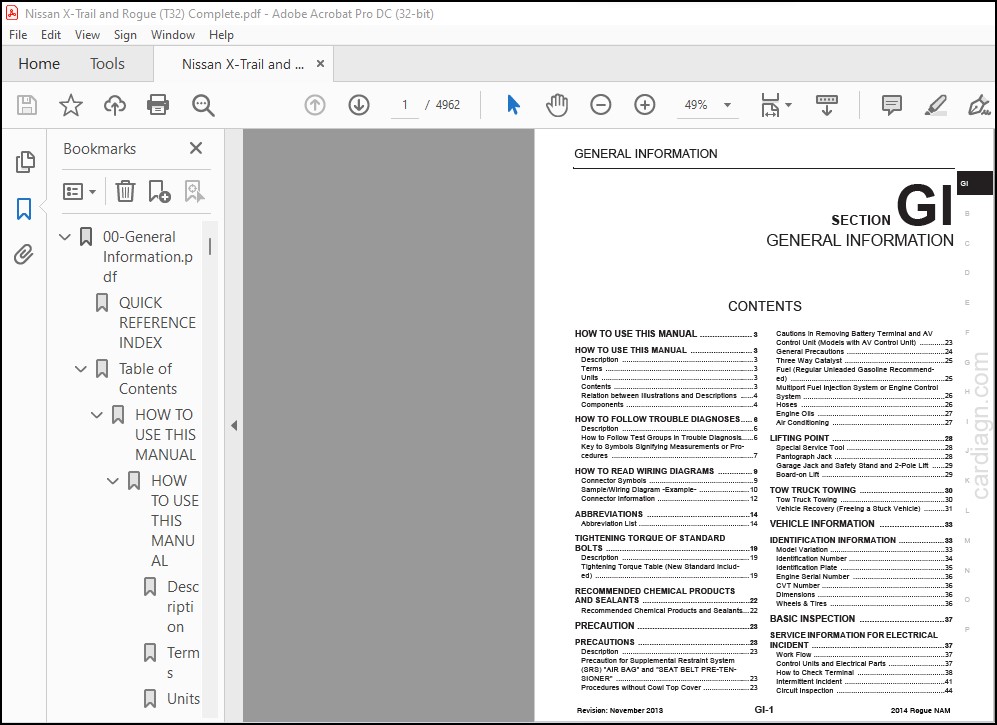Screen dimensions: 997x725
Task: Select the Units bookmark
Action: click(183, 698)
